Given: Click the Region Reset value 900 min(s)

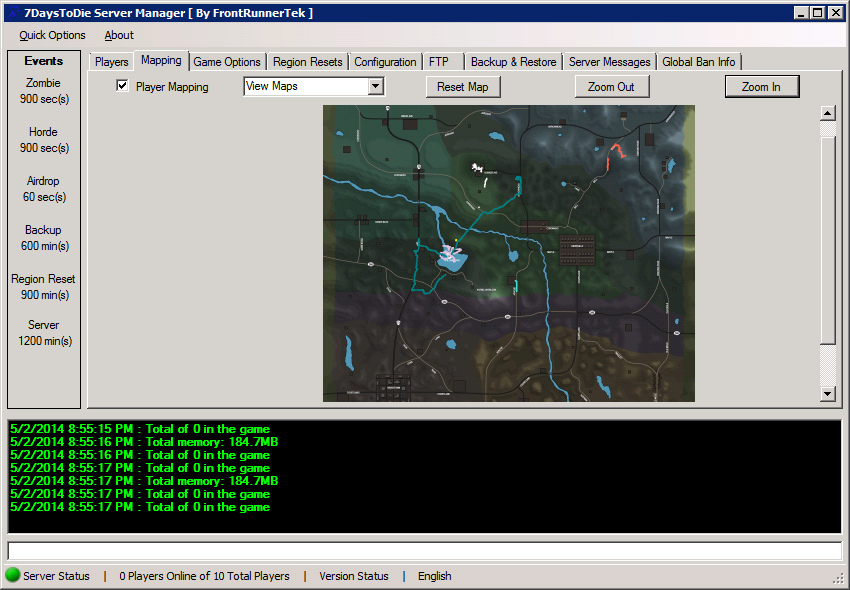Looking at the screenshot, I should 45,294.
